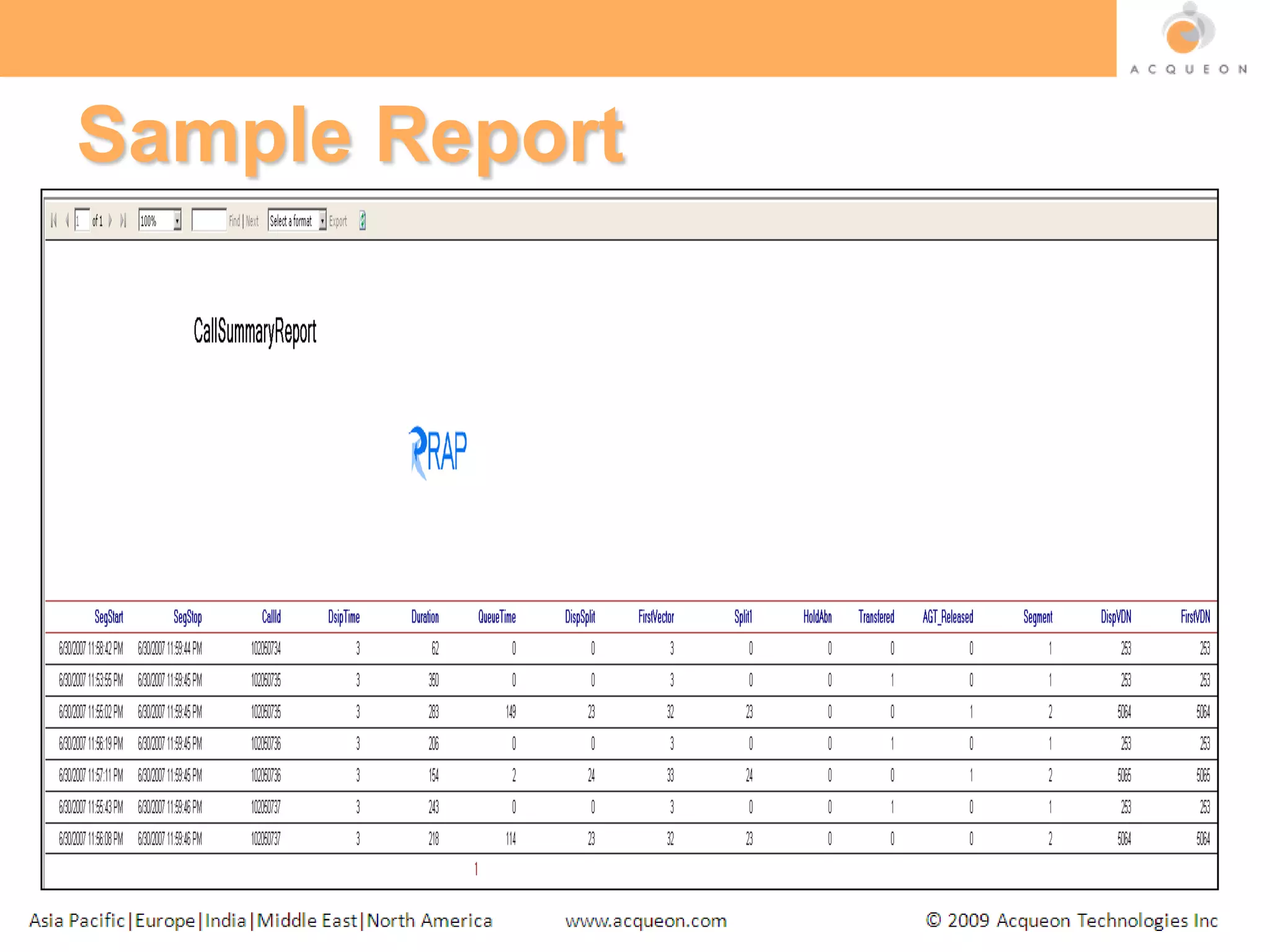
Task: Select SegStart cell 6/30/2007 11:57:11 PM
Action: pos(91,775)
